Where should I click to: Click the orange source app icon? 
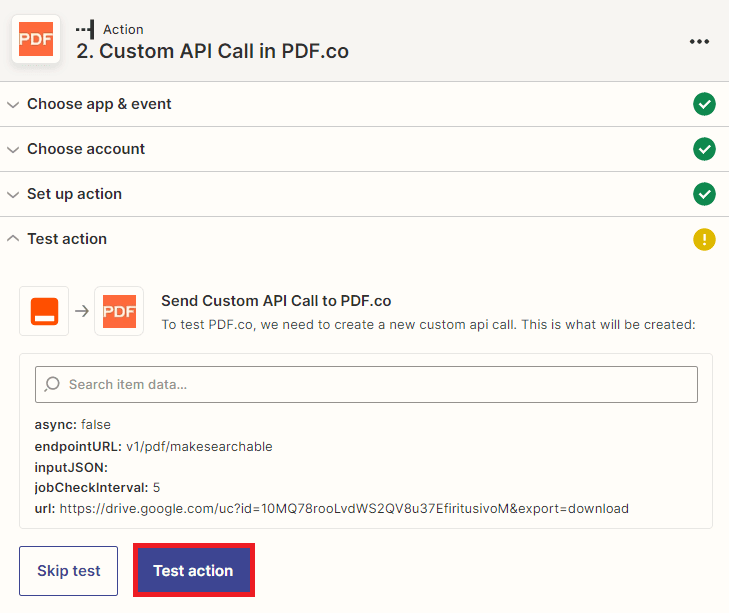[44, 311]
